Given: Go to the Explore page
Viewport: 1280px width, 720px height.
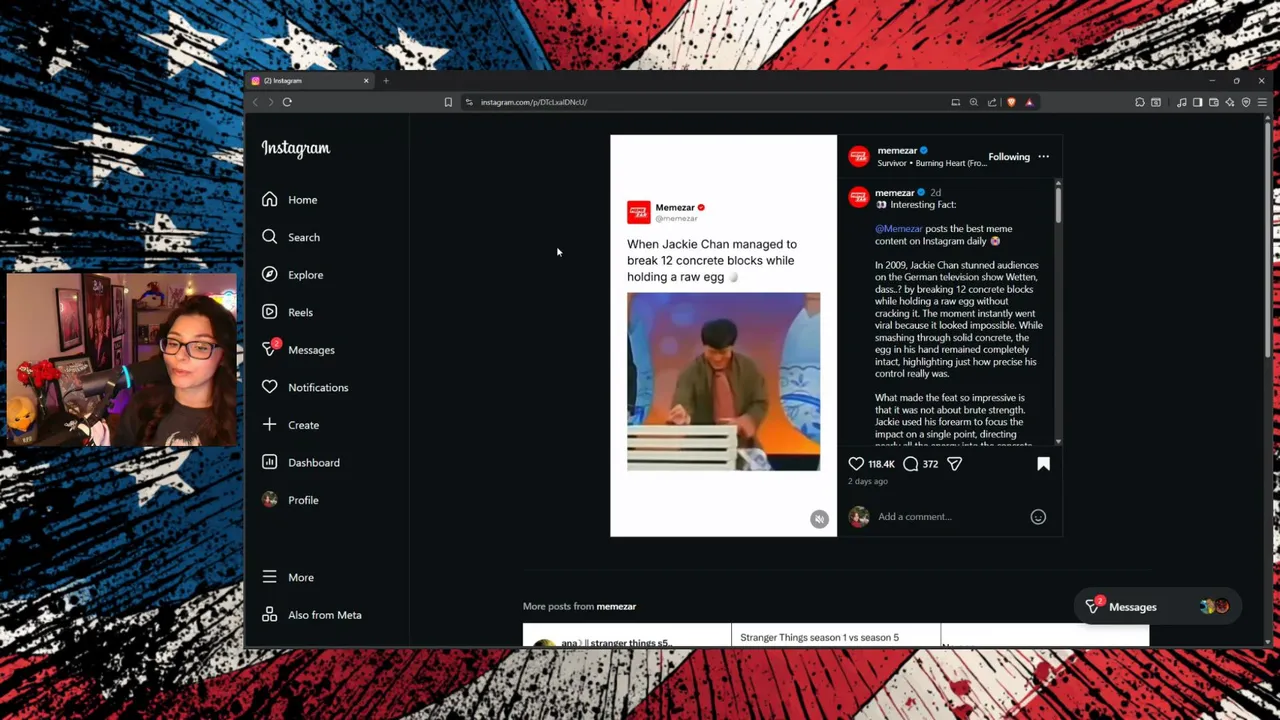Looking at the screenshot, I should (x=292, y=275).
